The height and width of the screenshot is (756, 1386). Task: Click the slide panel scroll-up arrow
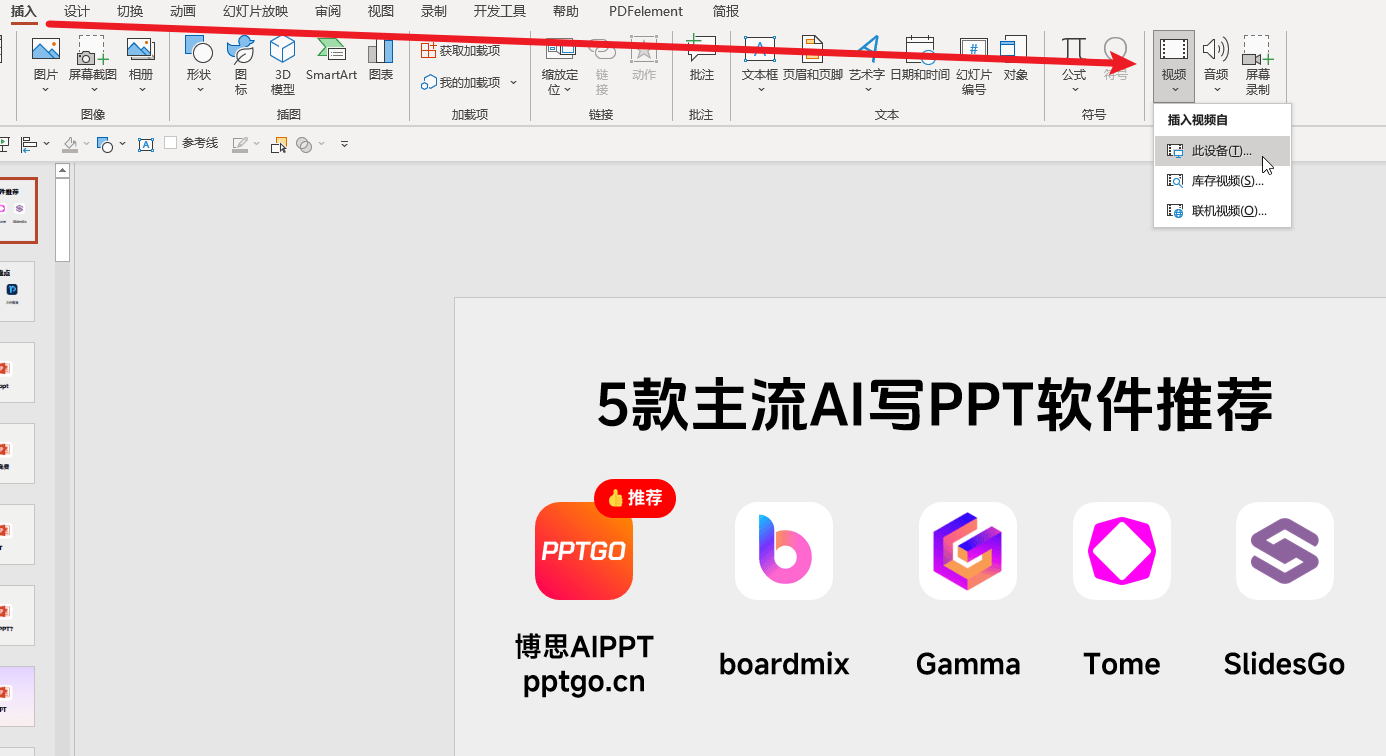click(x=62, y=171)
